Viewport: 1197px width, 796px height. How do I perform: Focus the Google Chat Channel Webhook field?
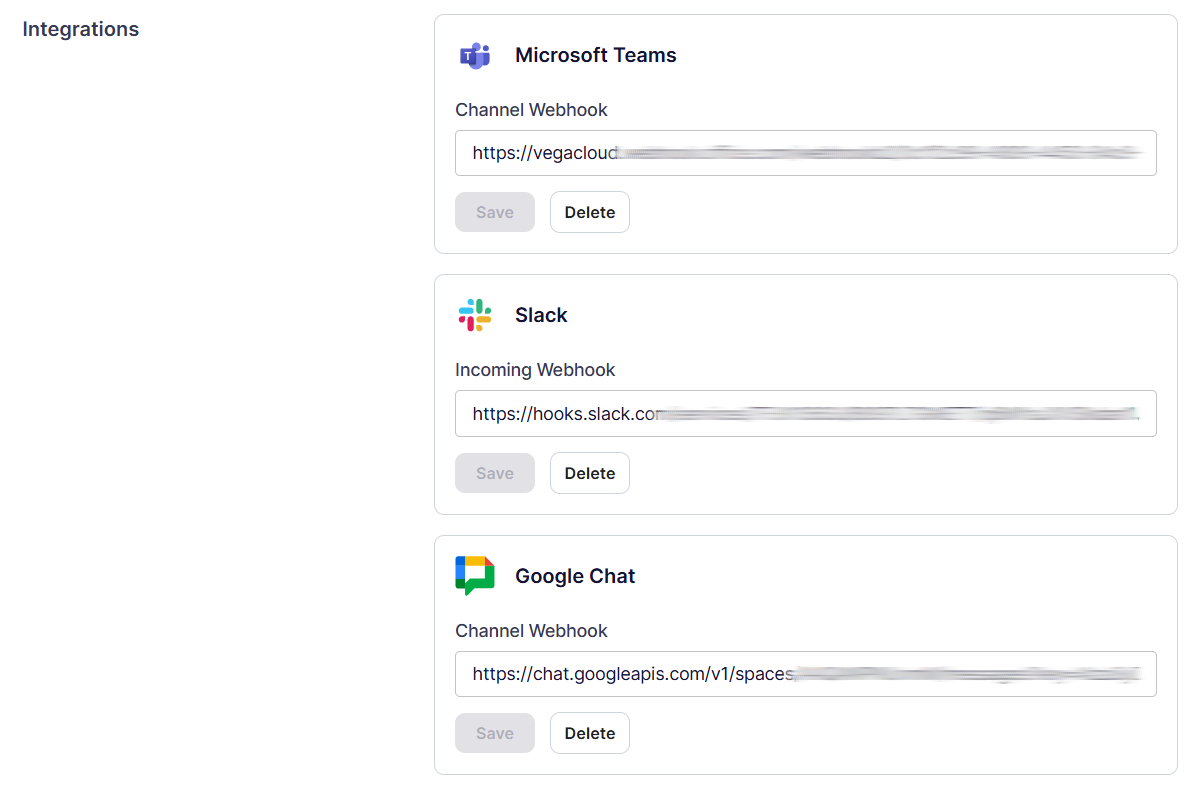[x=805, y=674]
